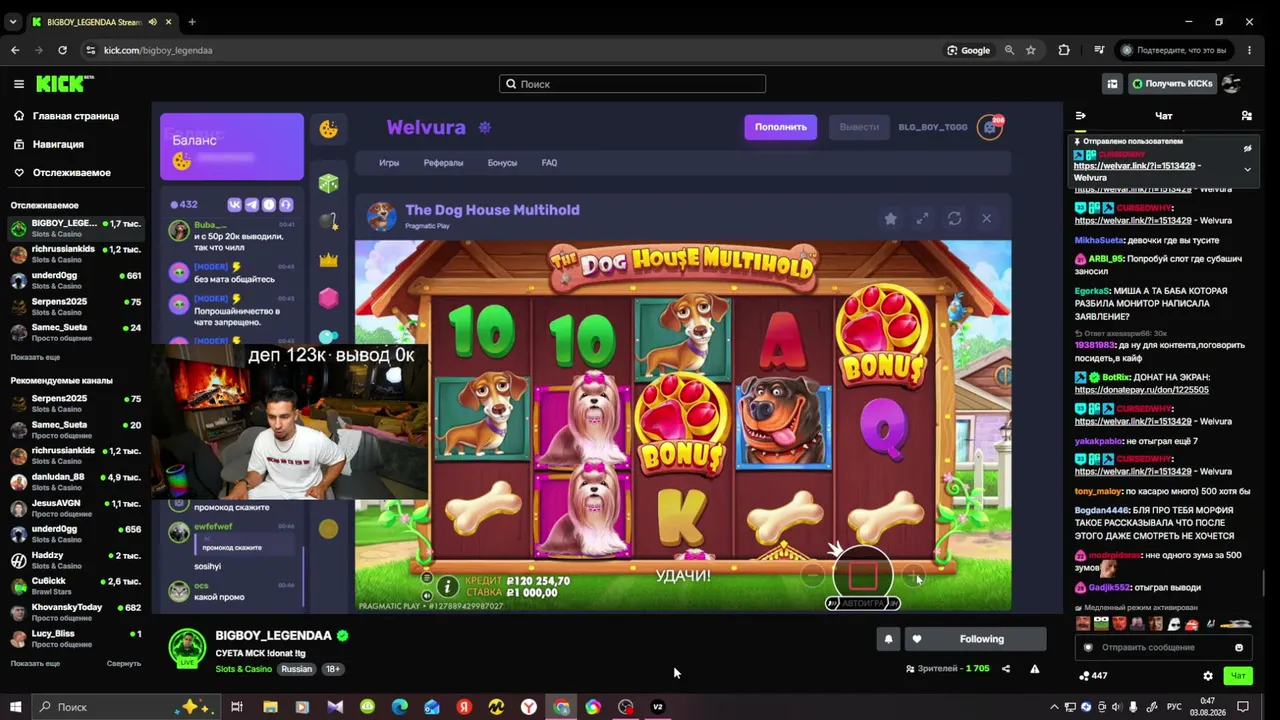Hide the pinned message with the eye-slash icon

pyautogui.click(x=1247, y=148)
